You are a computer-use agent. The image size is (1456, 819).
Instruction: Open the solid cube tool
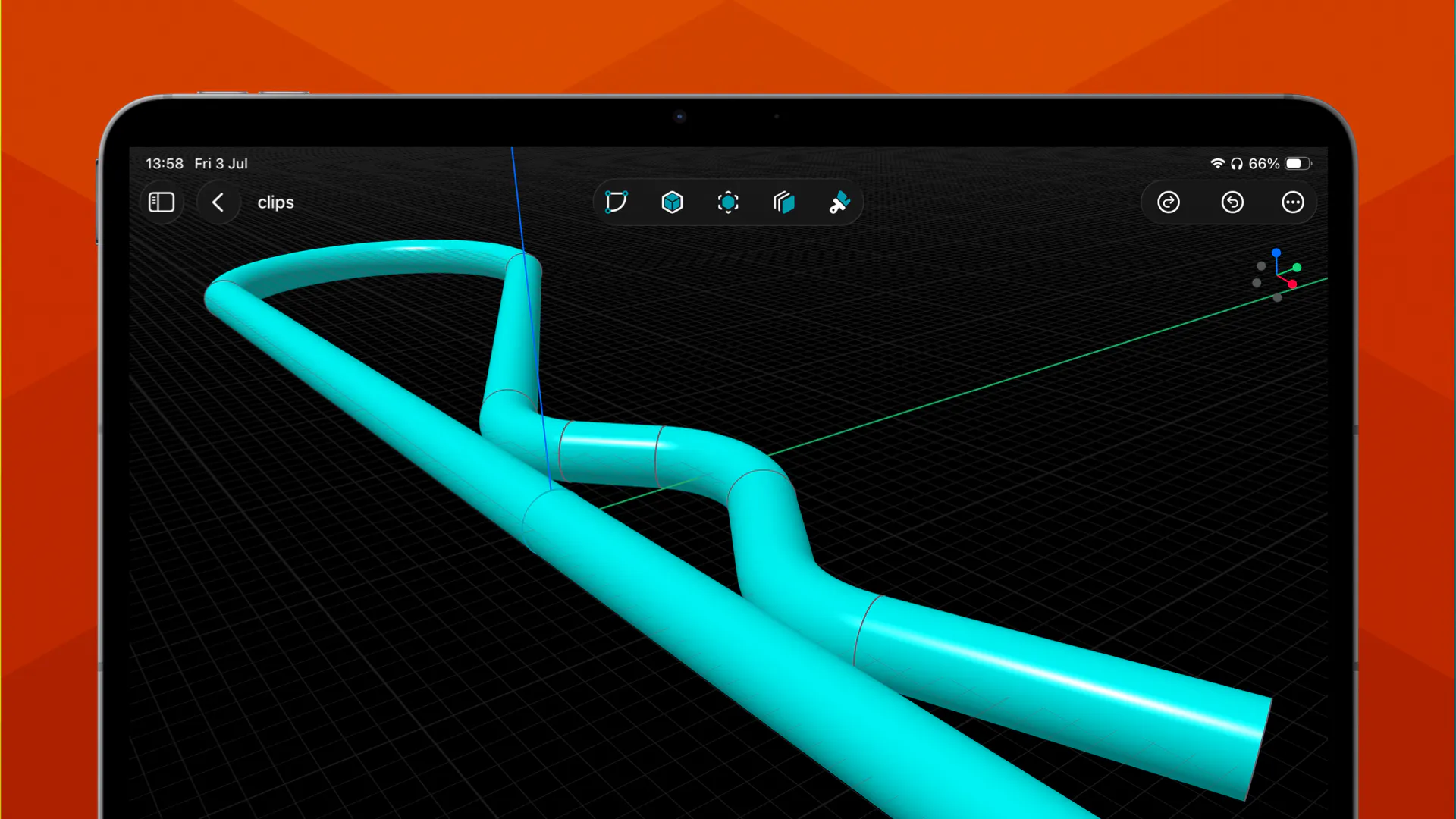click(x=672, y=202)
